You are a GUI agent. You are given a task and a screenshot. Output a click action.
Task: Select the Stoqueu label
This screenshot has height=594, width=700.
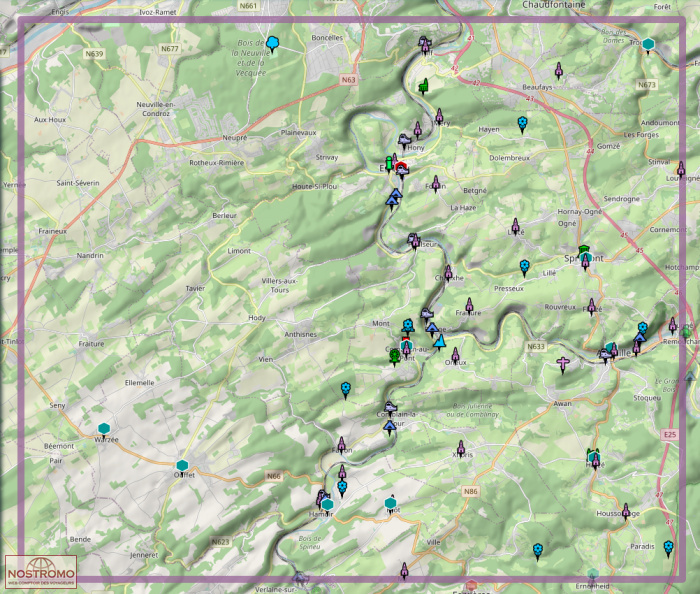pyautogui.click(x=647, y=398)
